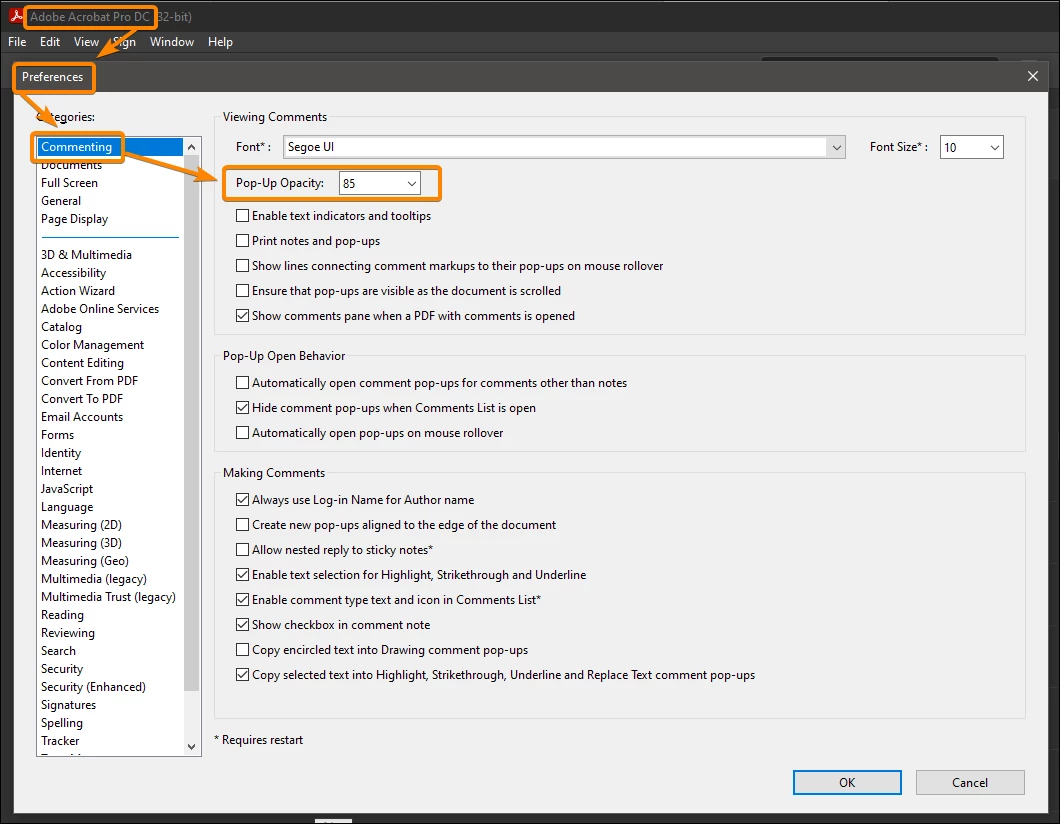The image size is (1060, 824).
Task: Enable Ensure that pop-ups are visible when scrolled
Action: click(x=242, y=291)
